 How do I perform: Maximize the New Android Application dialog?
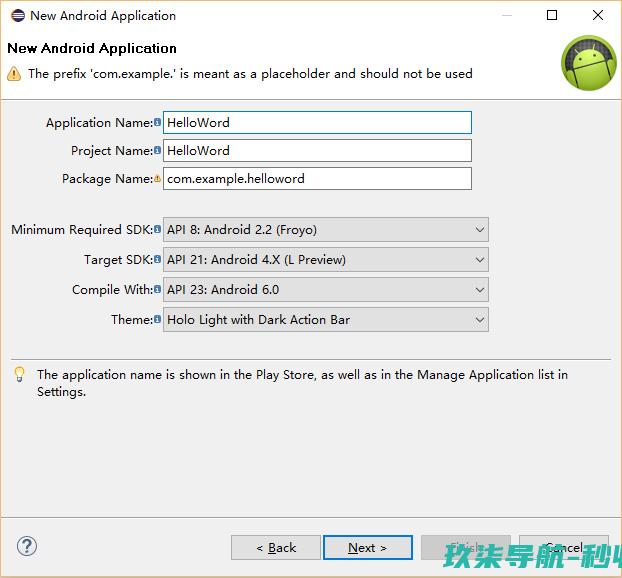tap(552, 15)
